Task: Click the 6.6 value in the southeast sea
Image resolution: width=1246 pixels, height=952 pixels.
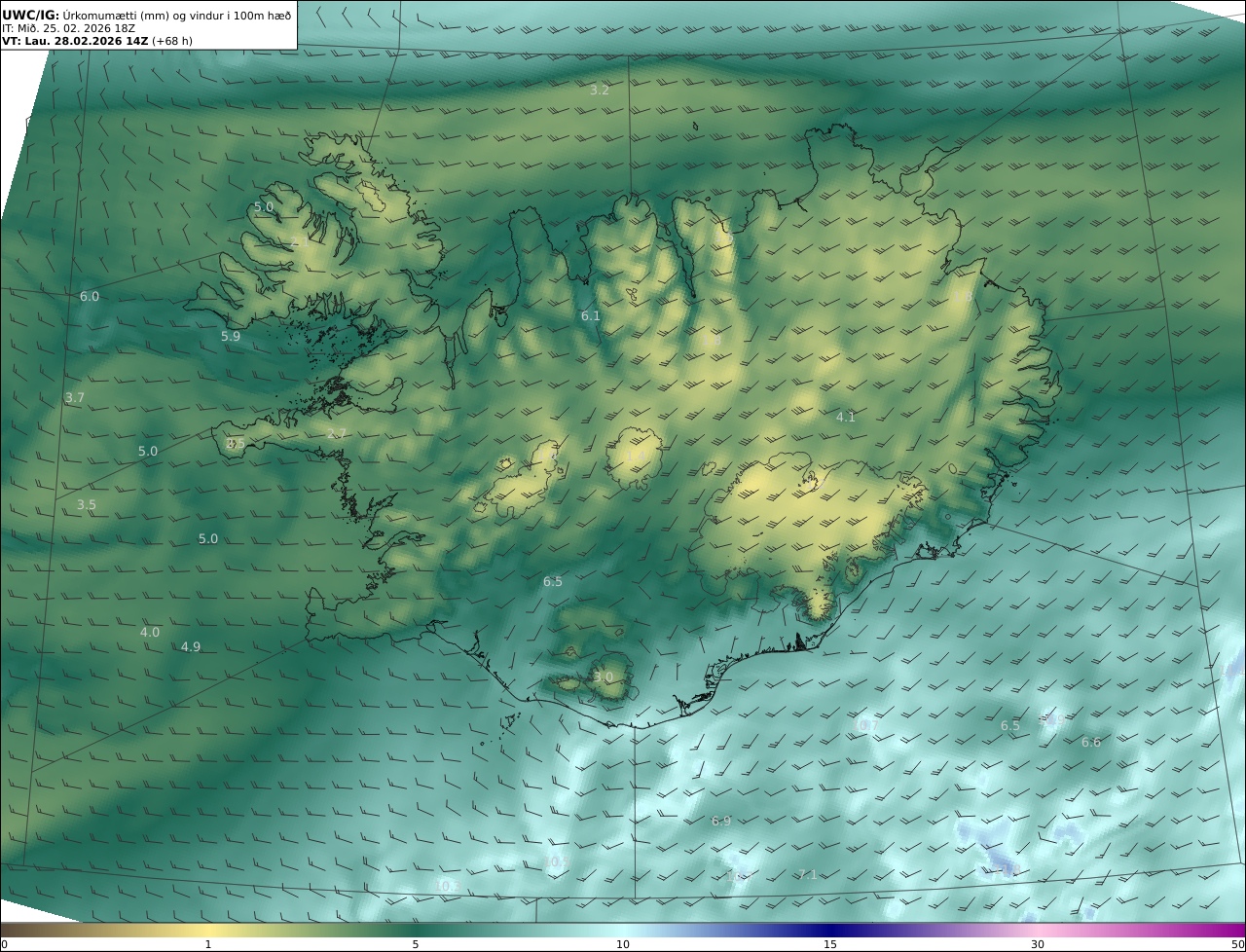Action: 1091,742
